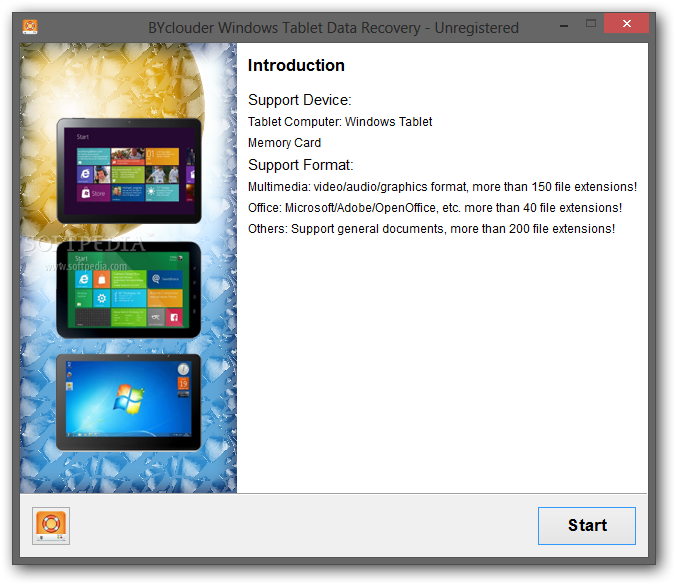Image resolution: width=676 pixels, height=585 pixels.
Task: Click the Start button
Action: [x=586, y=526]
